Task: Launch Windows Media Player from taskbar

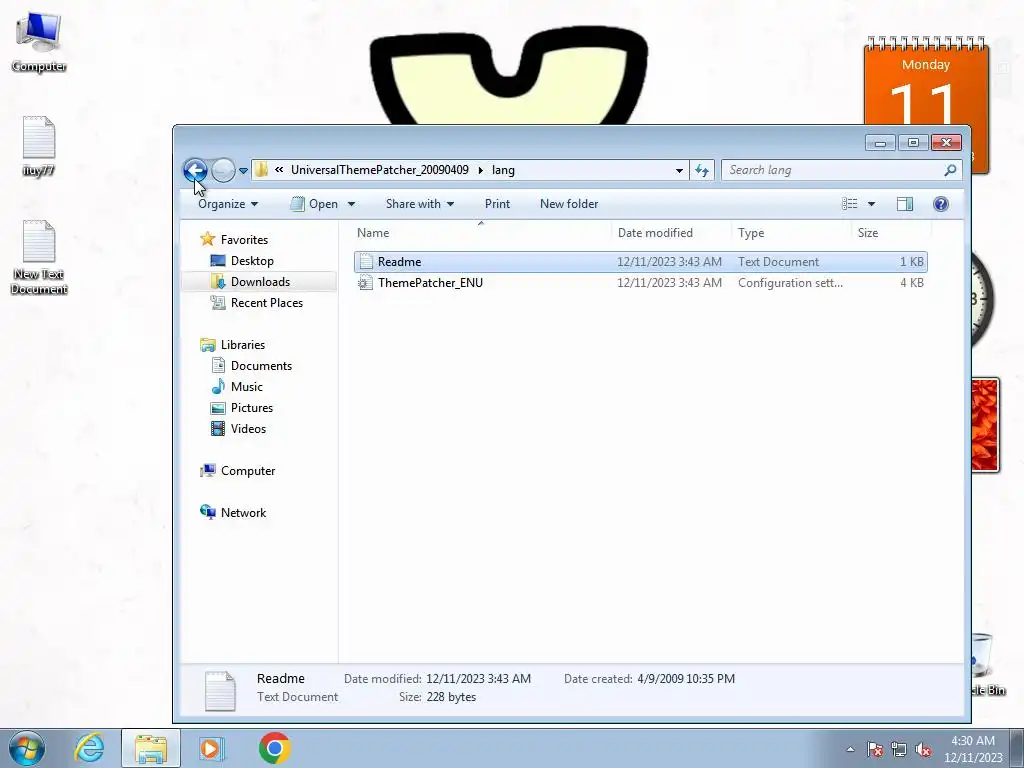Action: coord(211,748)
